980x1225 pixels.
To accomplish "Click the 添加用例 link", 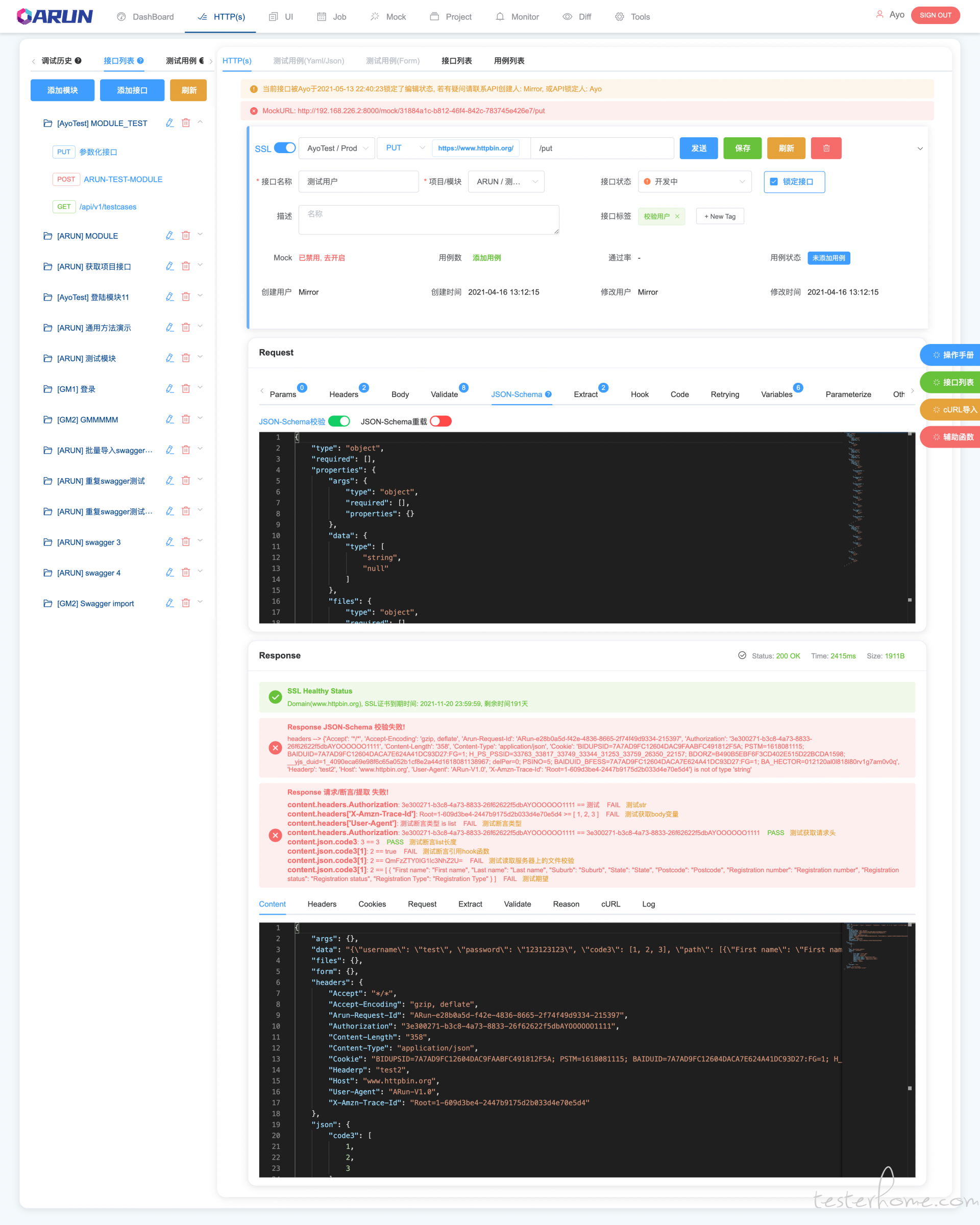I will 487,258.
